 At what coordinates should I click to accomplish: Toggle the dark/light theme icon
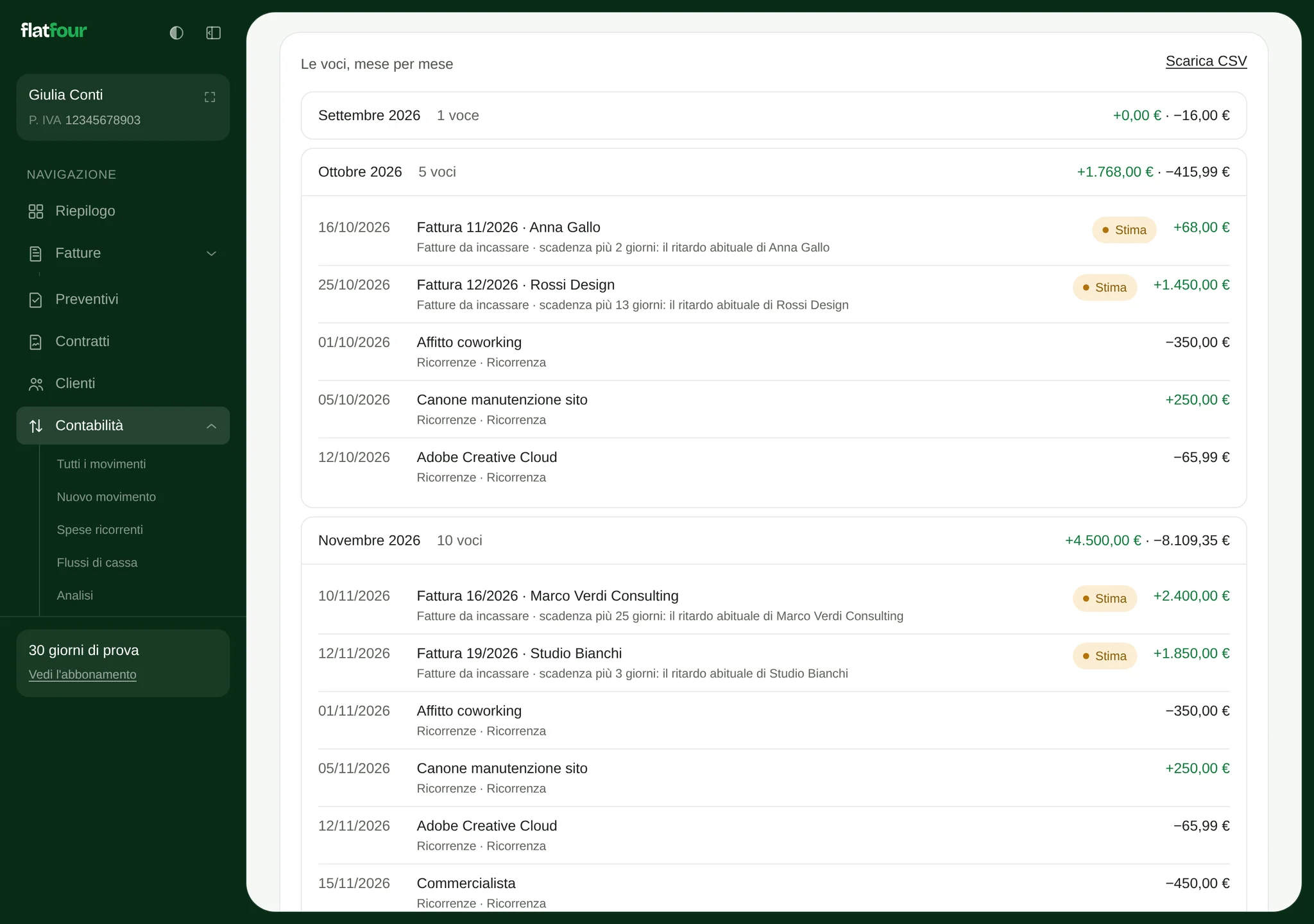[176, 33]
